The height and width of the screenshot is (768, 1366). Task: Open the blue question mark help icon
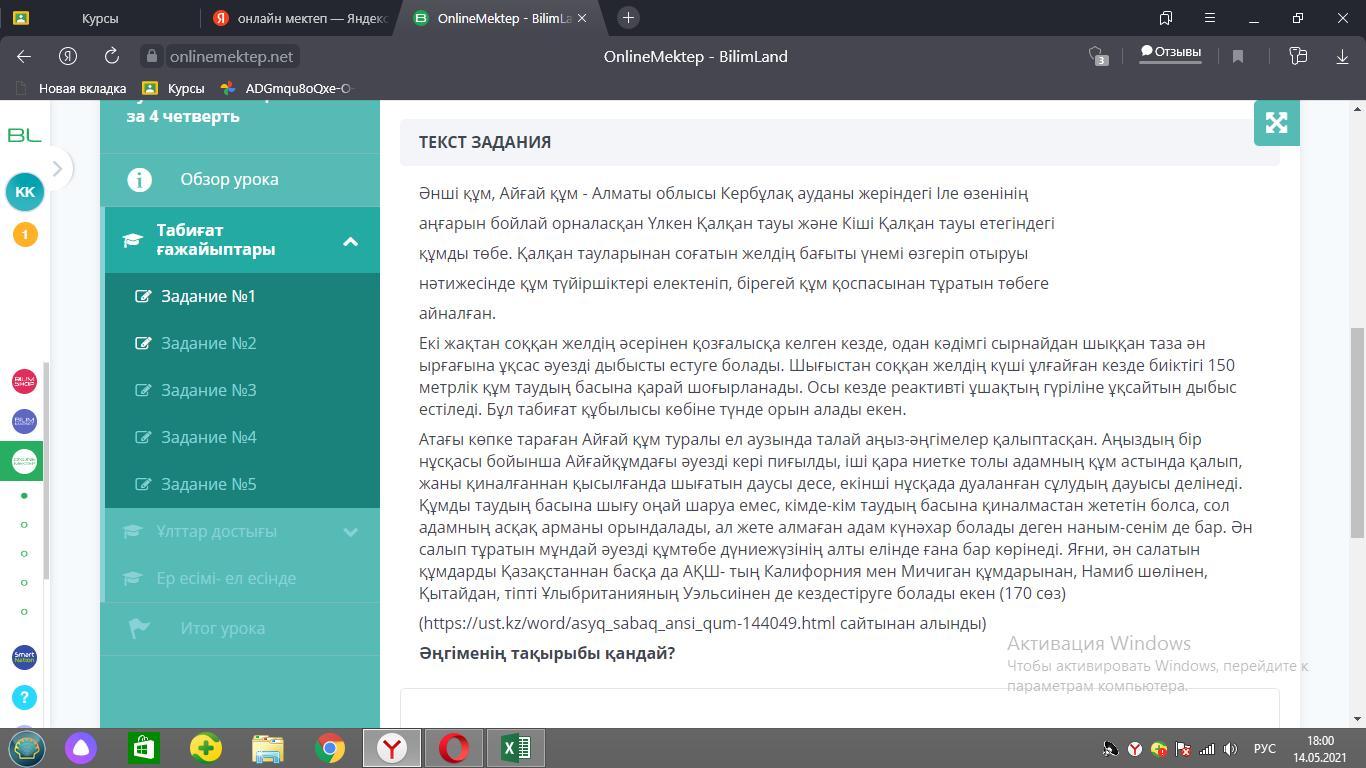click(24, 698)
